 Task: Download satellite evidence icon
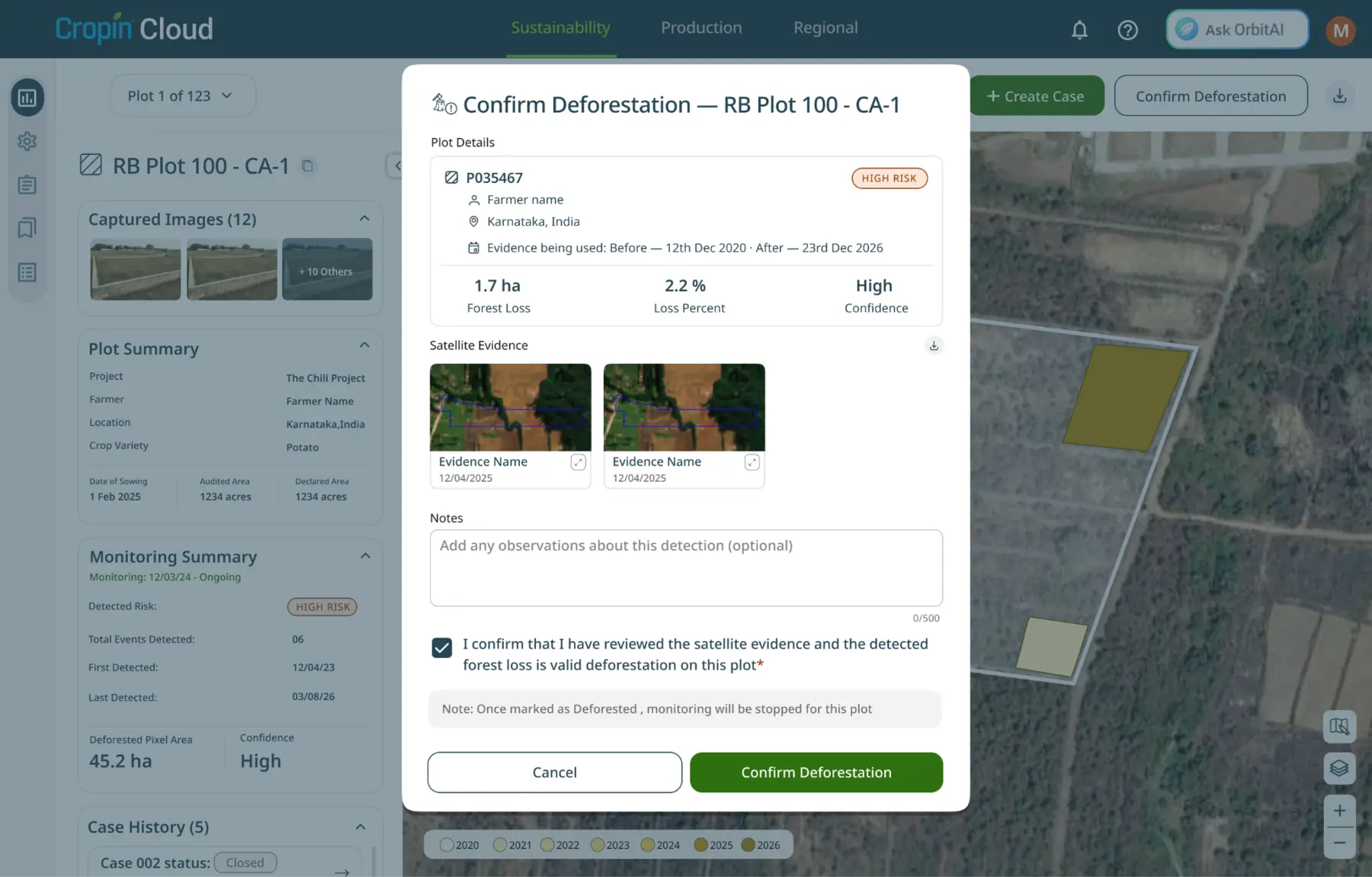pos(934,345)
